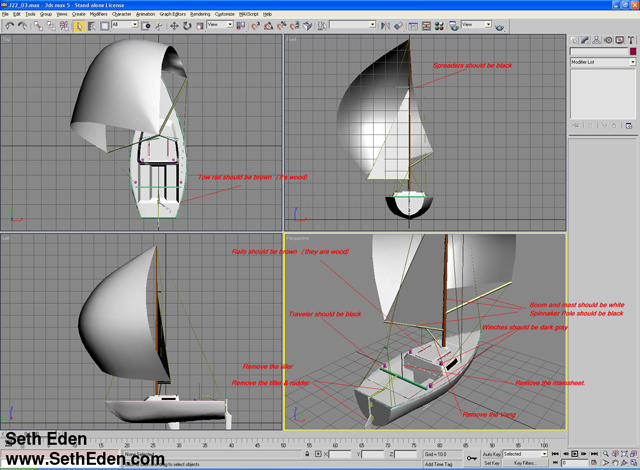
Task: Click the Zoom magnifier viewport tool
Action: (604, 453)
